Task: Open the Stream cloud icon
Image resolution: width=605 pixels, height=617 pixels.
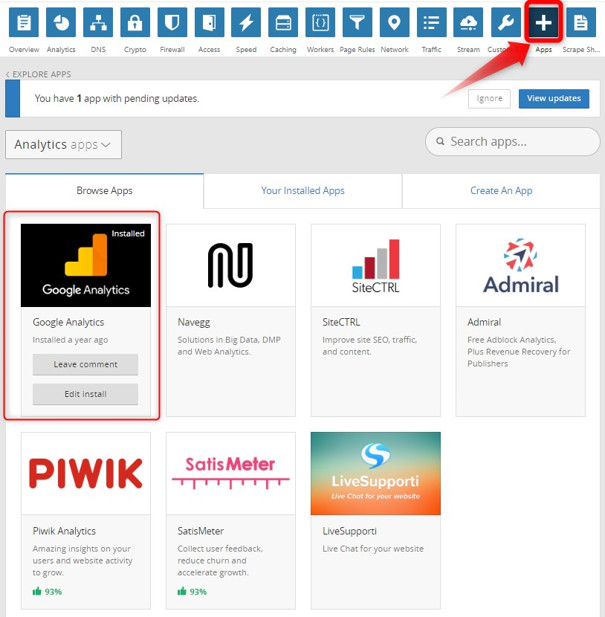Action: (x=468, y=23)
